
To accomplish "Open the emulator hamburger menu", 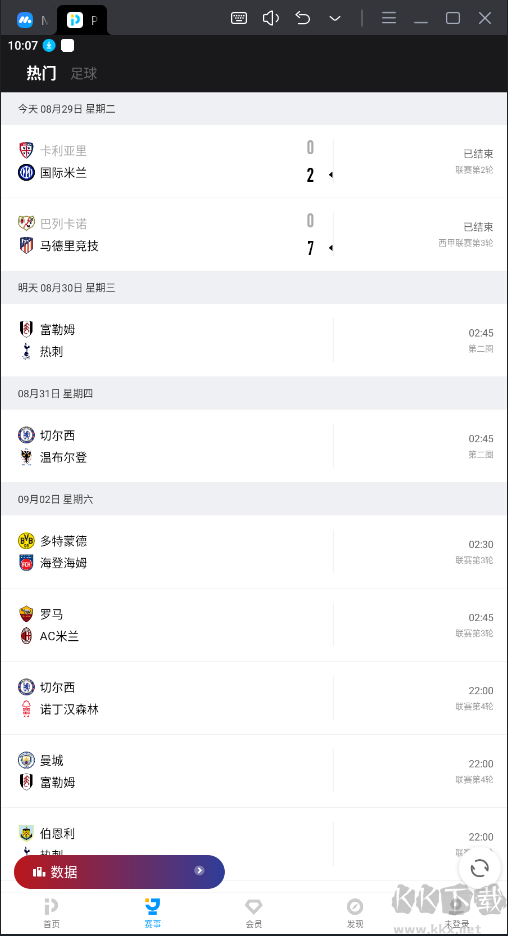I will tap(389, 18).
